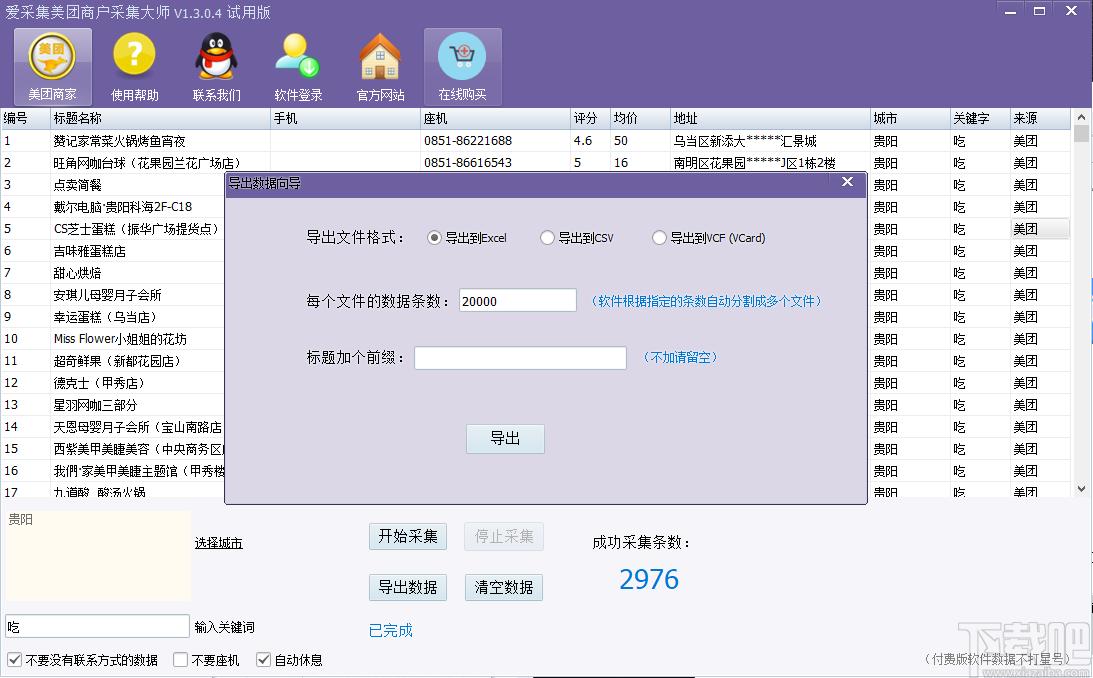
Task: Click rating value 4.6 in row 1
Action: (x=583, y=141)
